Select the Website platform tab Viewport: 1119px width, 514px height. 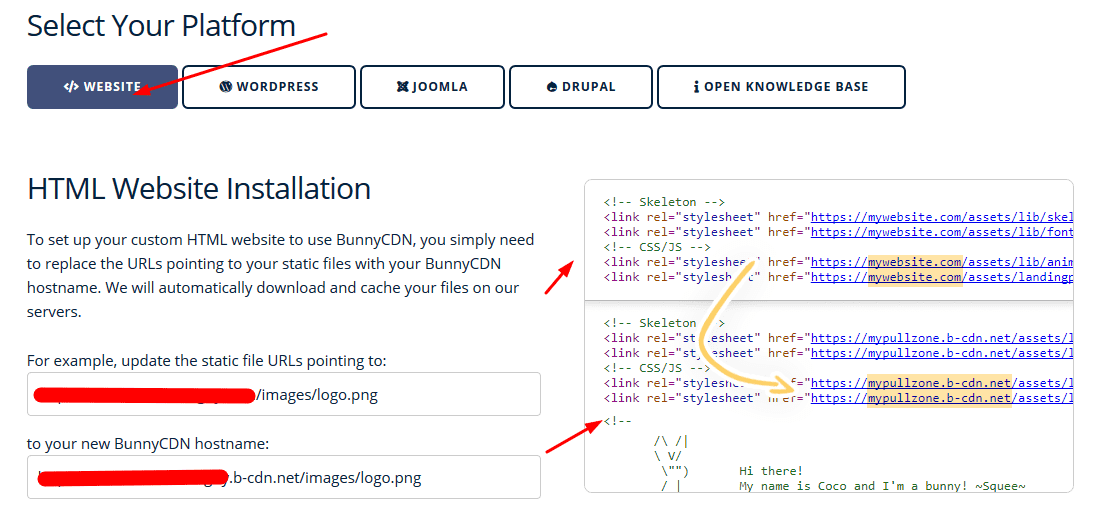(x=102, y=87)
